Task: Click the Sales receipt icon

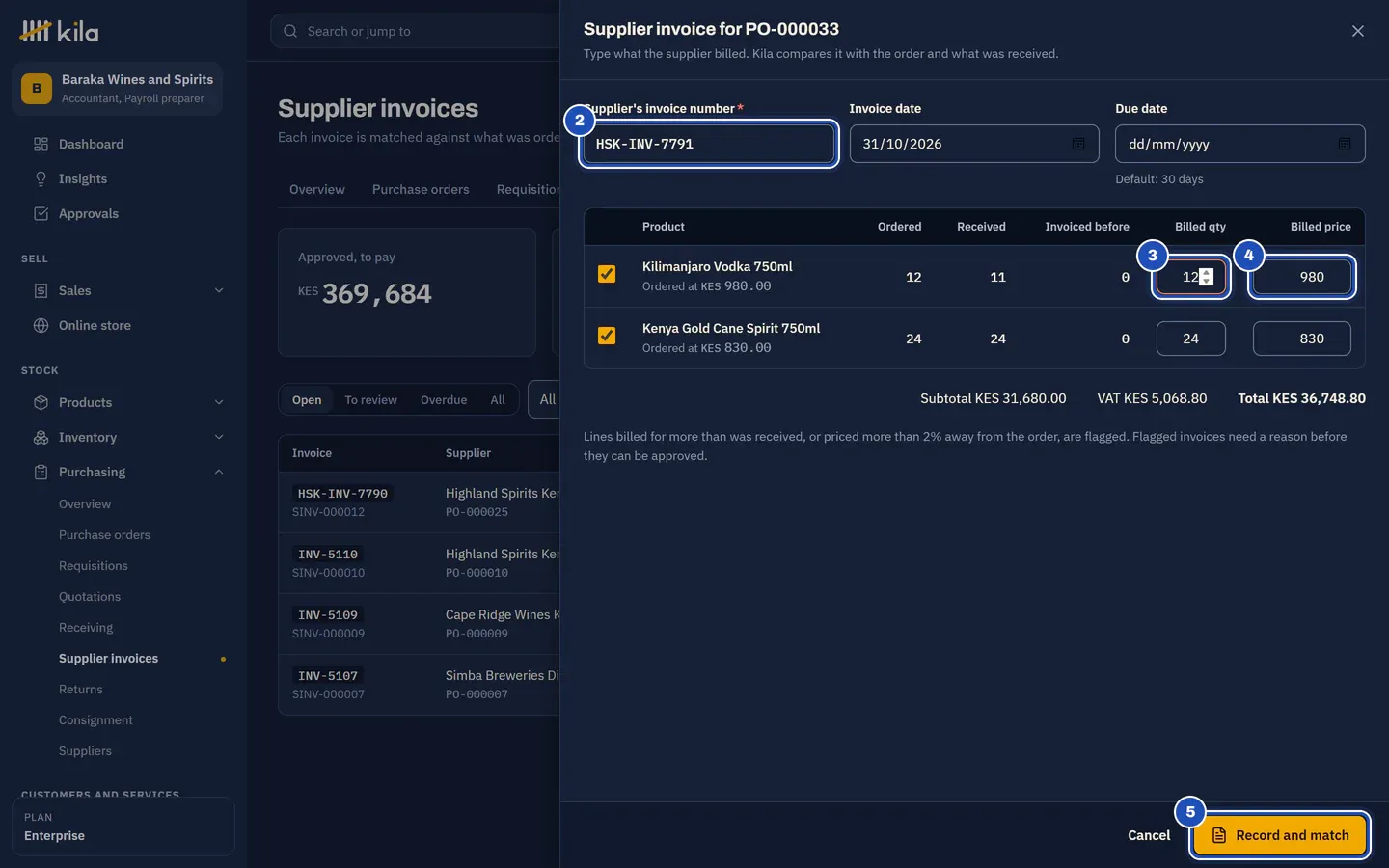Action: [x=41, y=291]
